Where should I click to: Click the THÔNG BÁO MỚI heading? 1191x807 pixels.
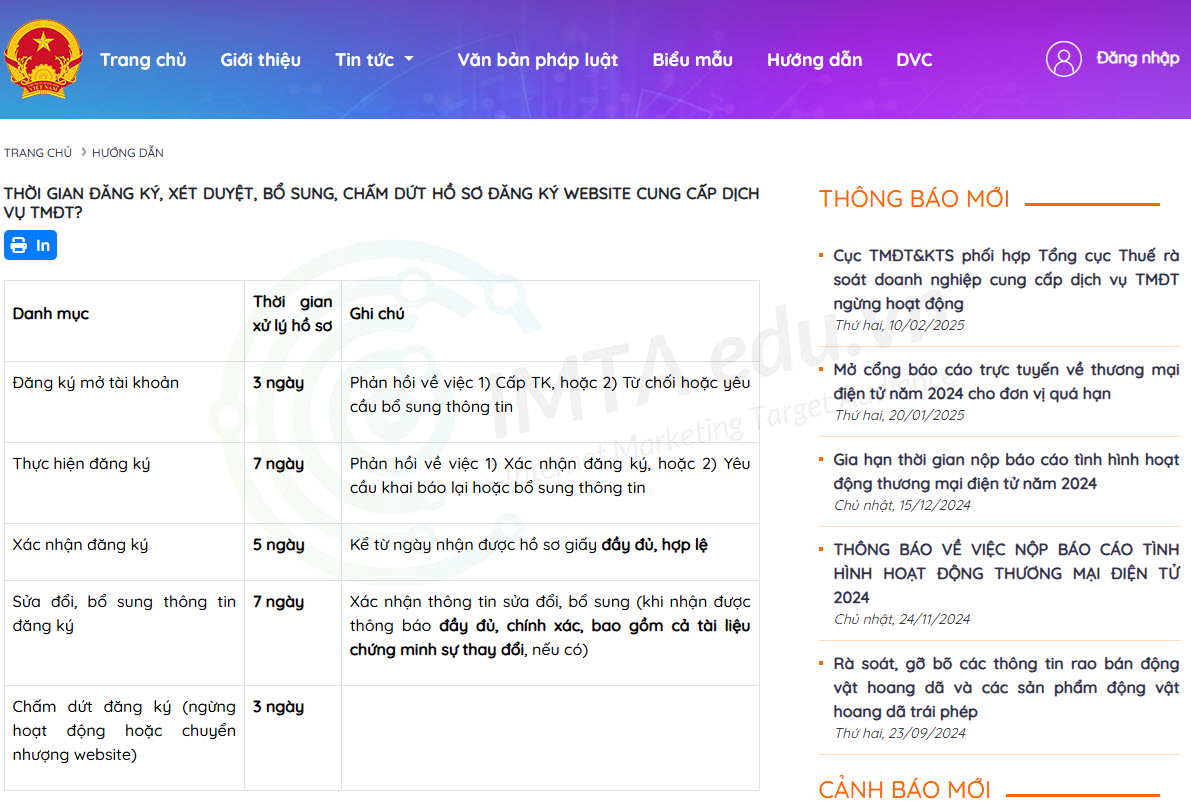pyautogui.click(x=915, y=199)
